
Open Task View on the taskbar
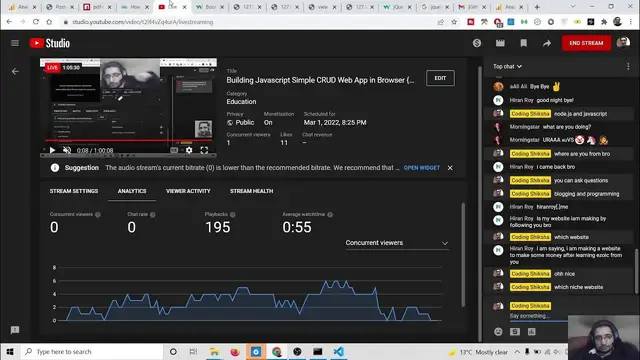pyautogui.click(x=193, y=351)
